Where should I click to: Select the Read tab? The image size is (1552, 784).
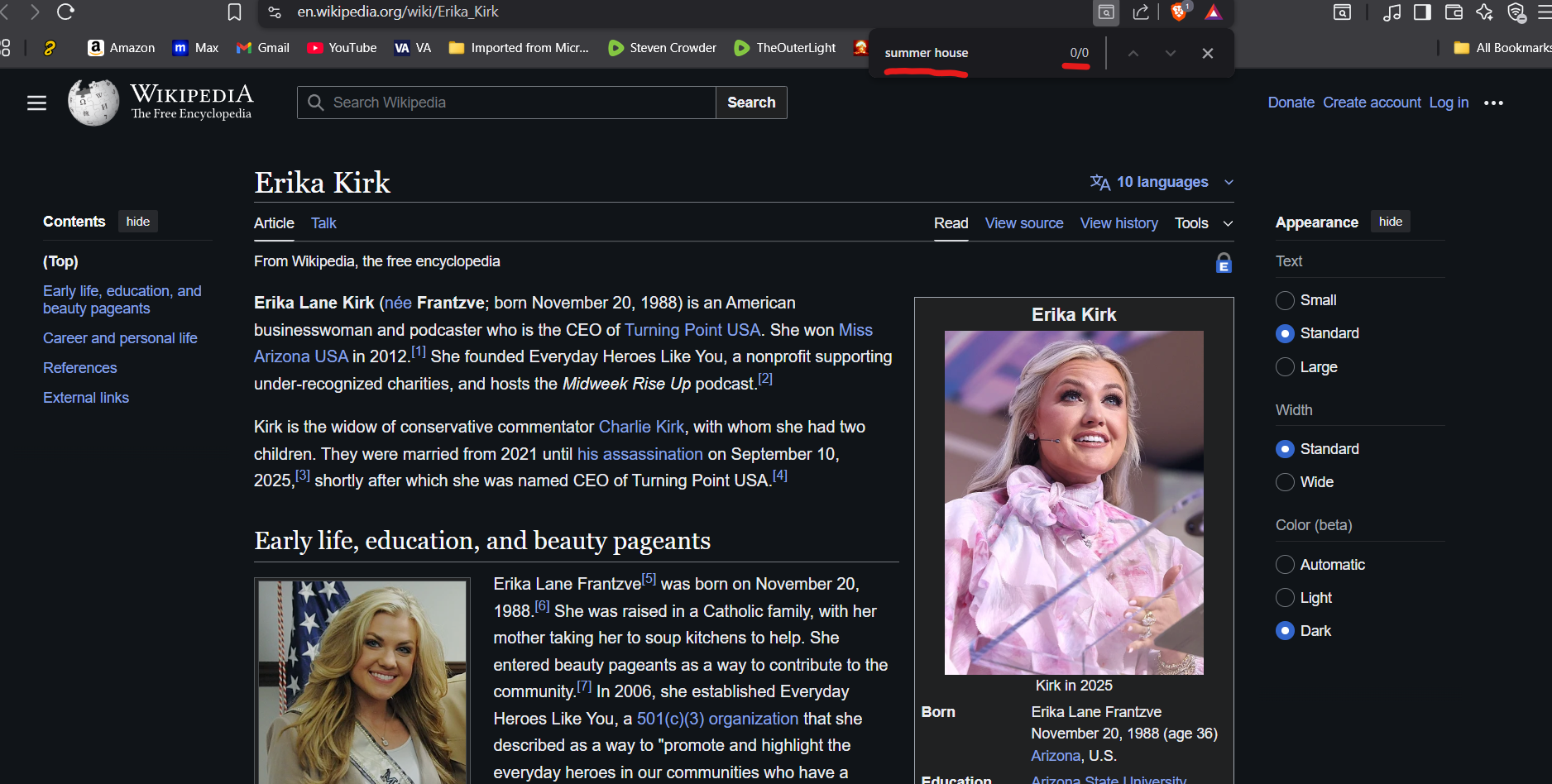(x=951, y=223)
